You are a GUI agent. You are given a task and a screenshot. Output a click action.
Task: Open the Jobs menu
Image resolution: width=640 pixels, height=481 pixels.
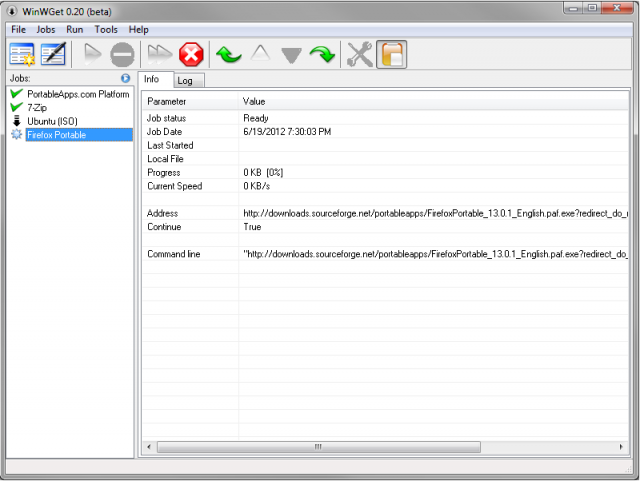coord(46,30)
